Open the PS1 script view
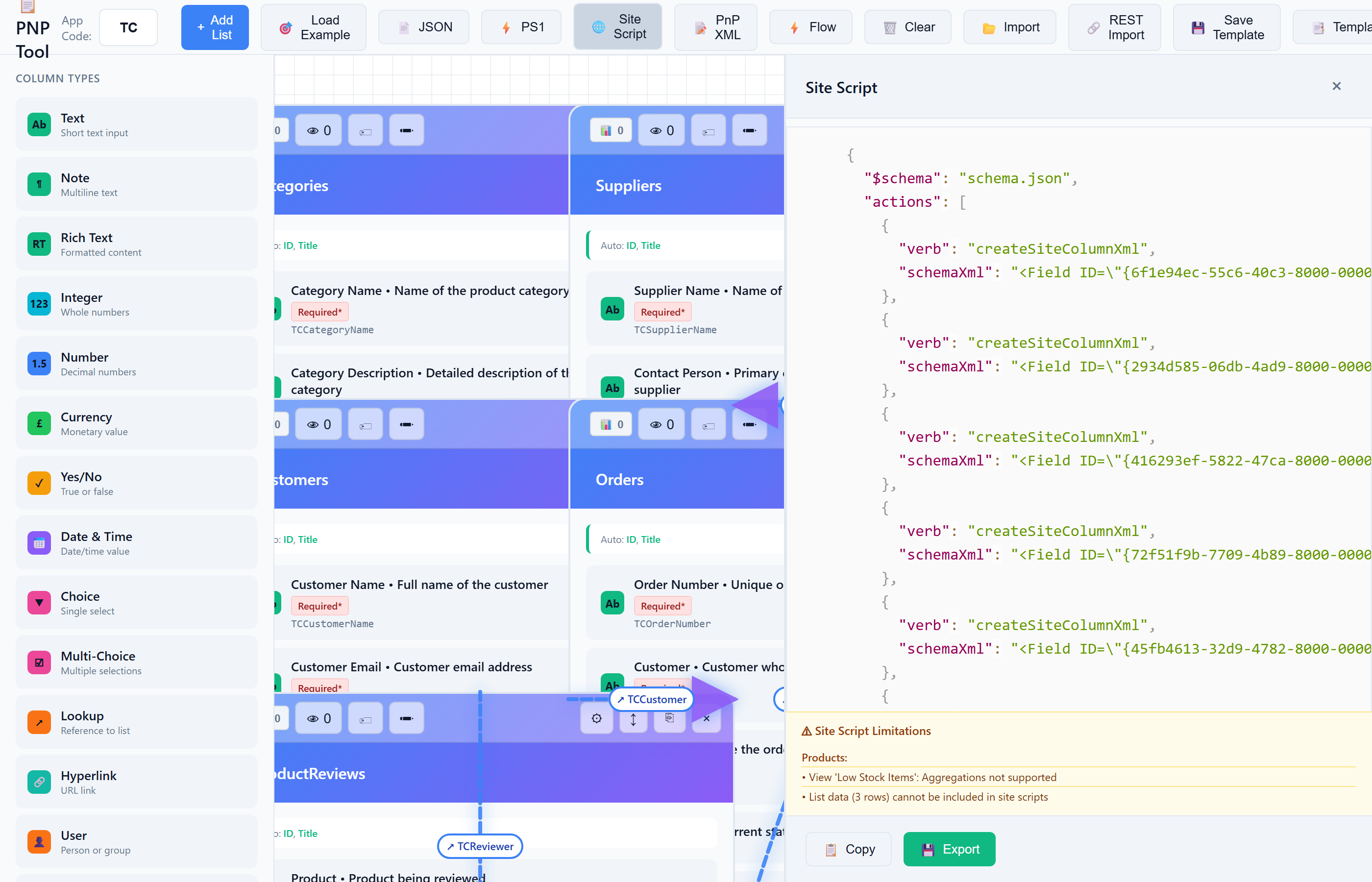The image size is (1372, 882). 521,27
